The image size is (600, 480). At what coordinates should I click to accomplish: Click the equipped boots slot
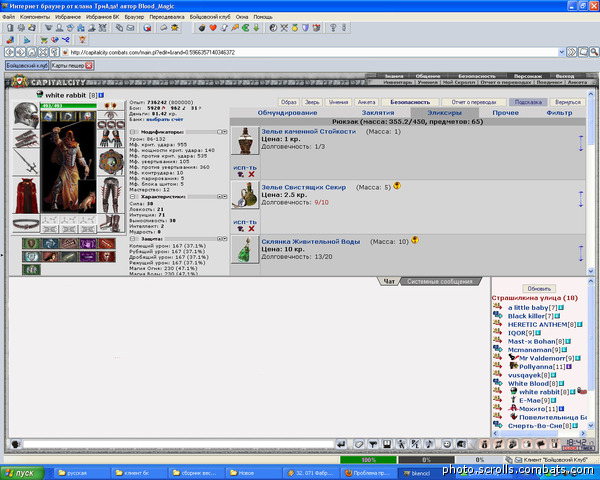111,224
